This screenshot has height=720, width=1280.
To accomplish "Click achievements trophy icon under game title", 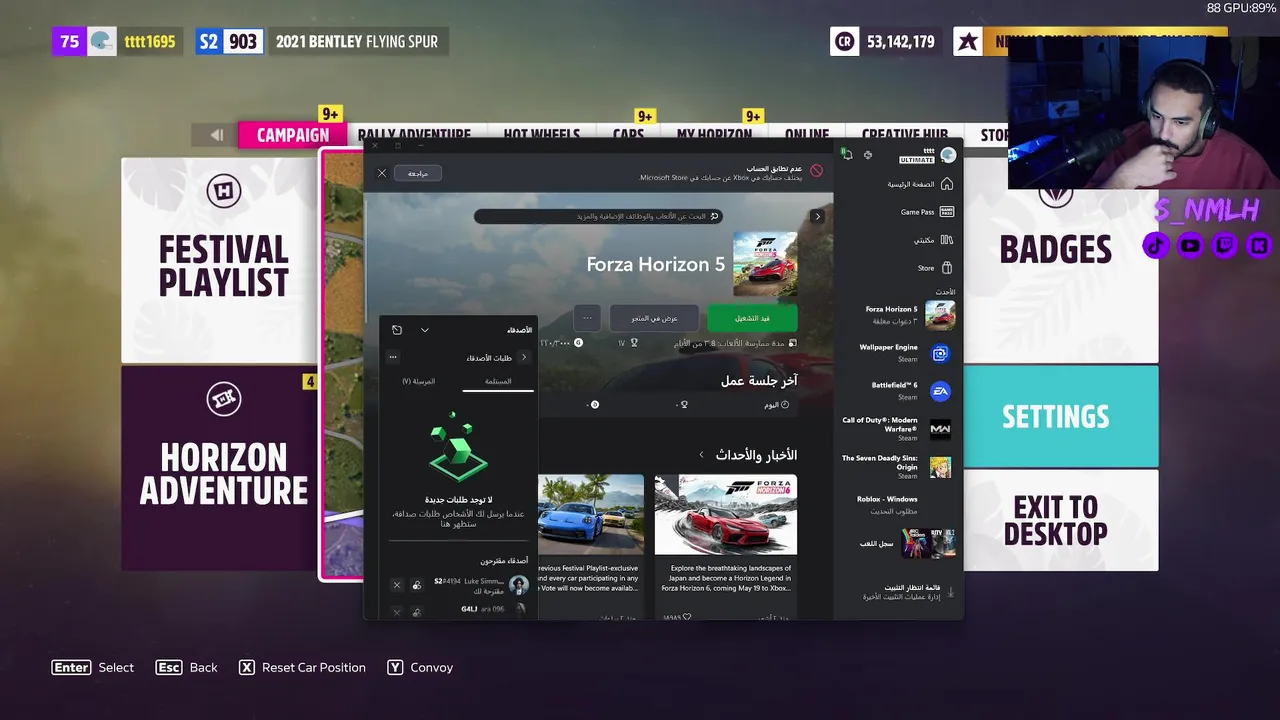I will pyautogui.click(x=634, y=343).
